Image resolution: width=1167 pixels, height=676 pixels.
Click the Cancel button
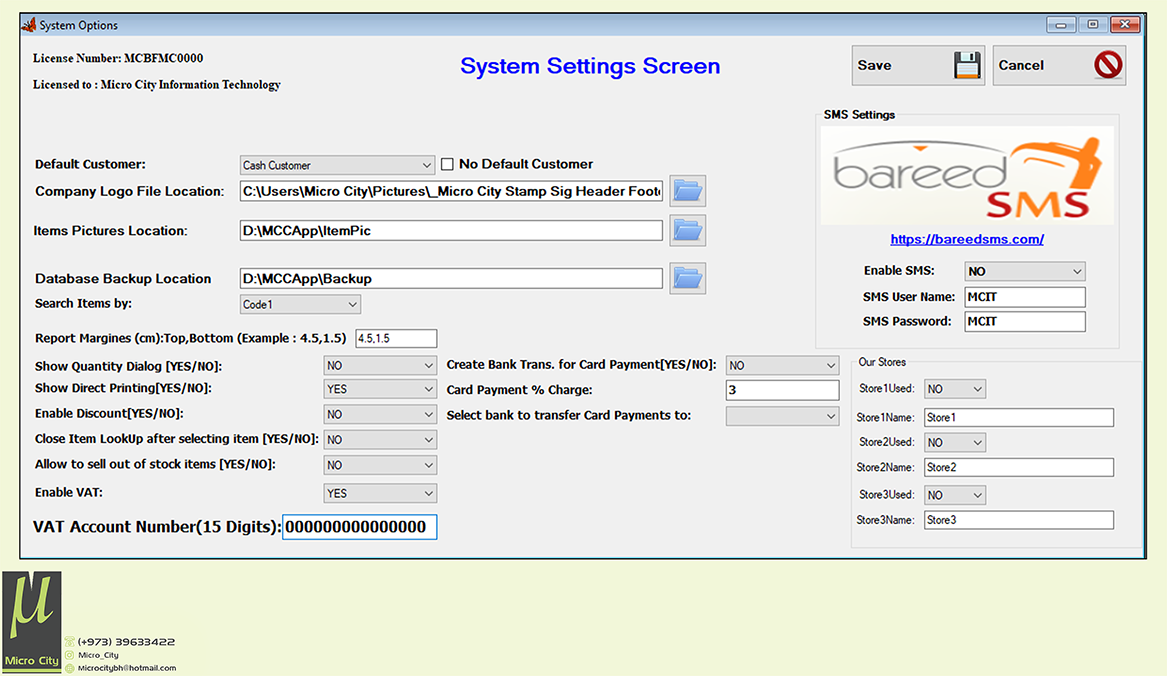1059,66
